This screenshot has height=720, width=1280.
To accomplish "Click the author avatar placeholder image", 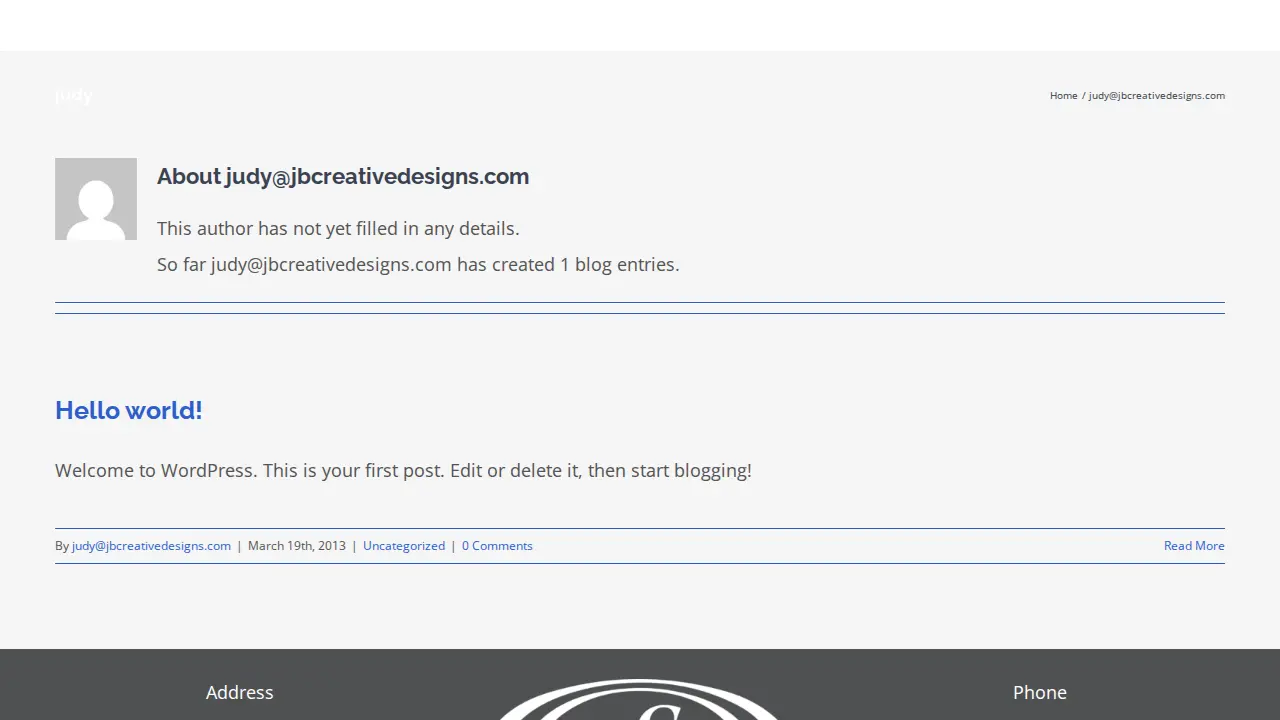I will click(x=96, y=199).
